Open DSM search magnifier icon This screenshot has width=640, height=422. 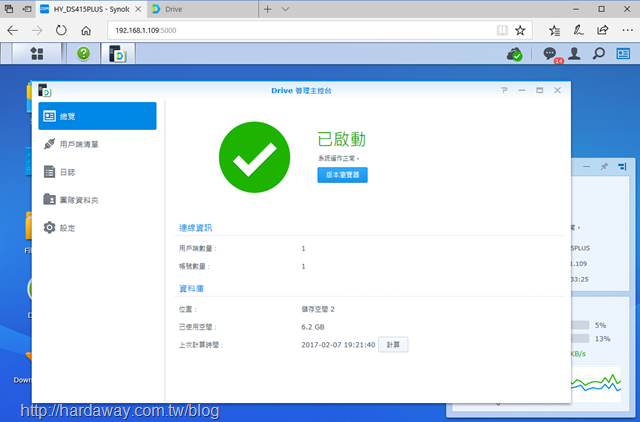click(598, 53)
